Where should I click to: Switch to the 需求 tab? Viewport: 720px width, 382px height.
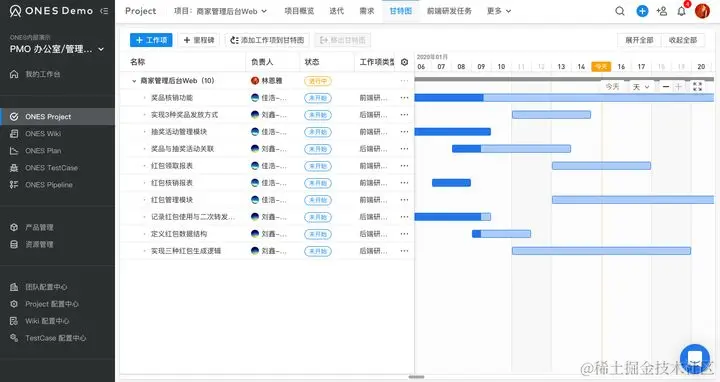[x=366, y=11]
